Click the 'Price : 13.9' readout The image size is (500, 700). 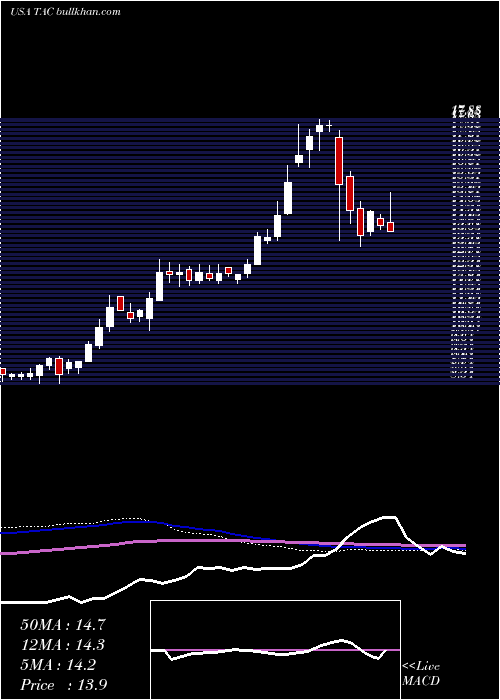pos(63,685)
